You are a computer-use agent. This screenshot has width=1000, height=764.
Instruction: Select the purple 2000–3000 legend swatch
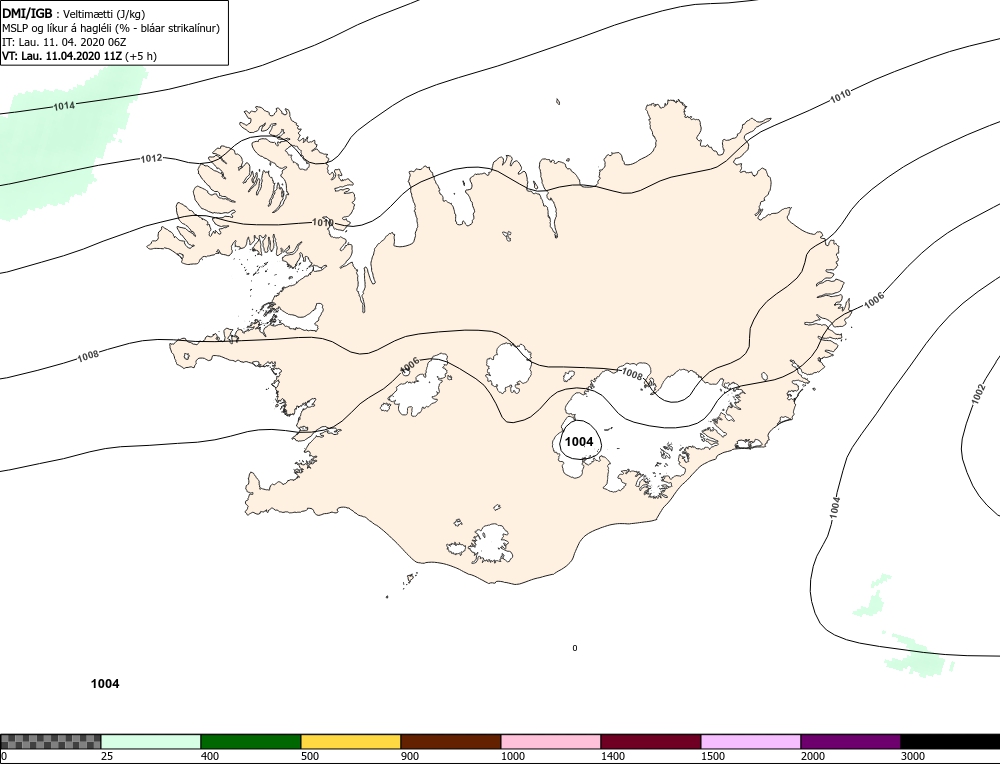coord(850,742)
